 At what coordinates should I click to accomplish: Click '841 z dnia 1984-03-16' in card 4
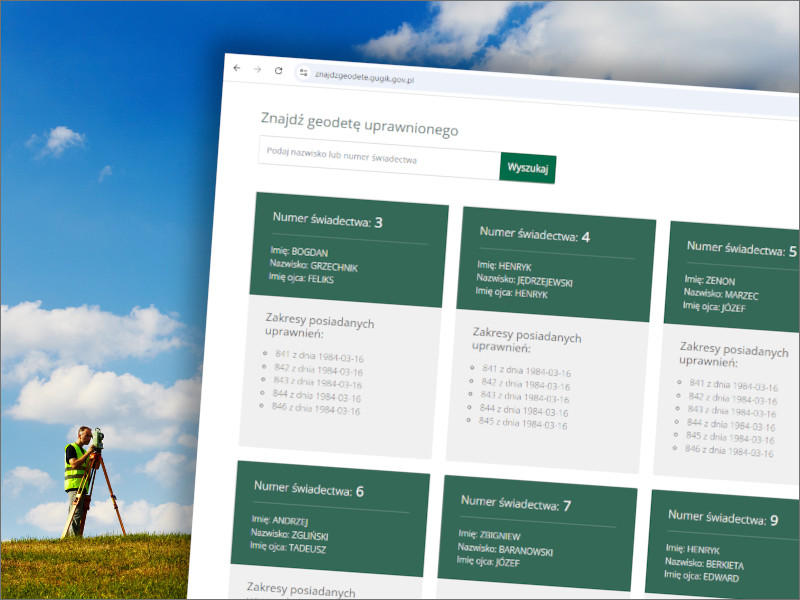[527, 370]
